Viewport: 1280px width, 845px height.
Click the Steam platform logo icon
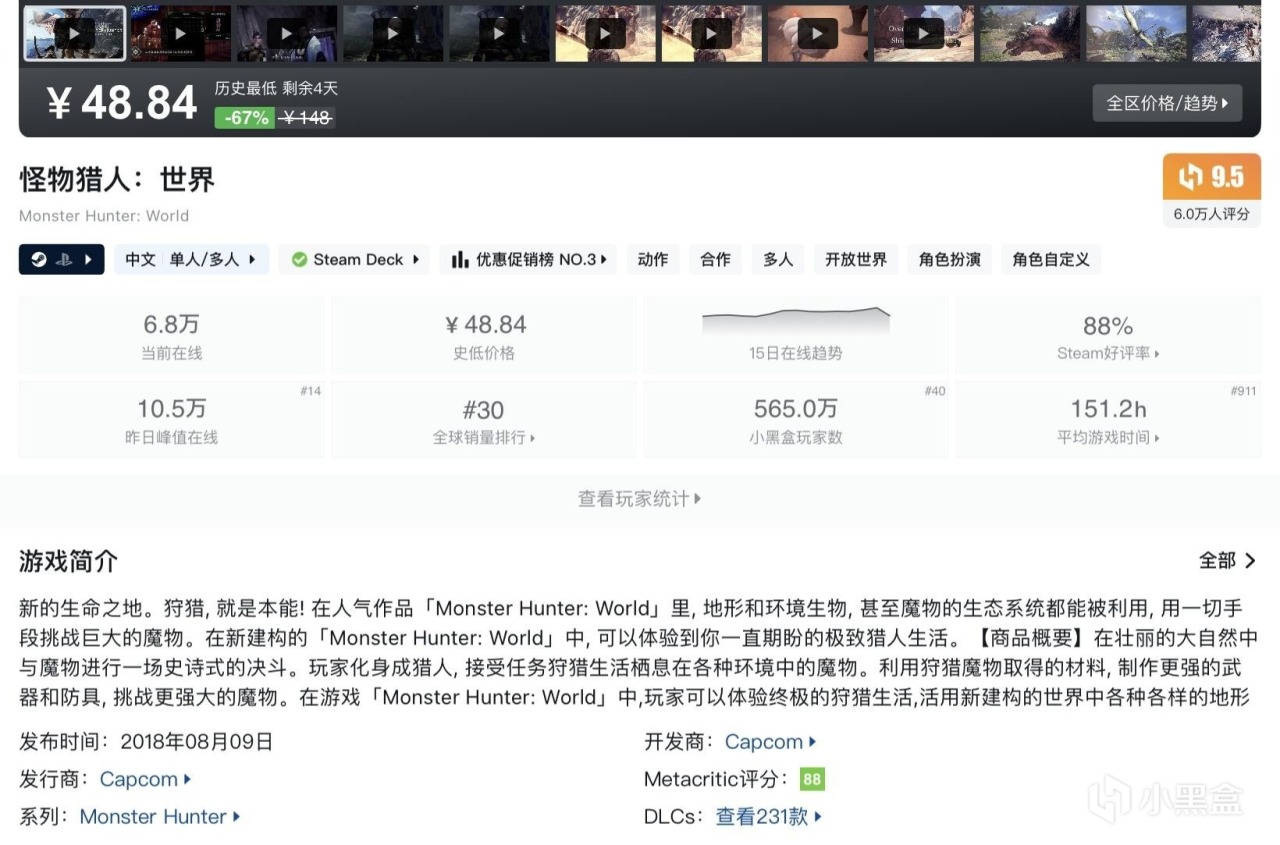tap(37, 260)
